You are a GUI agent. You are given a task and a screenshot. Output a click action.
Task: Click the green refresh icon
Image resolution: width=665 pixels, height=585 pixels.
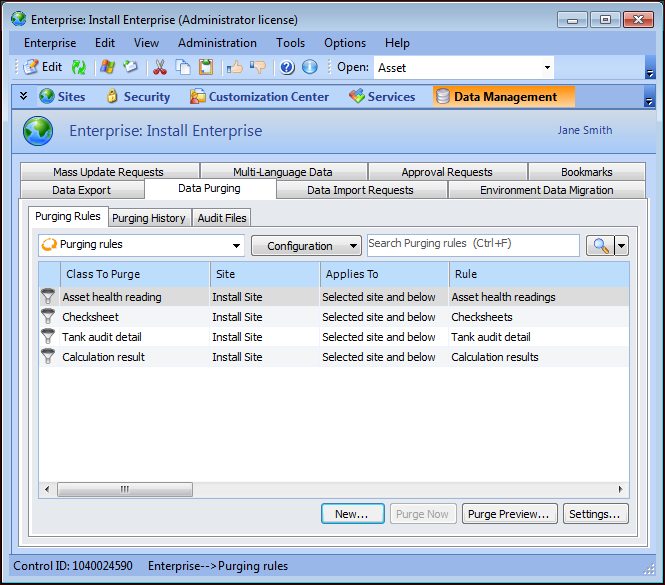coord(78,67)
